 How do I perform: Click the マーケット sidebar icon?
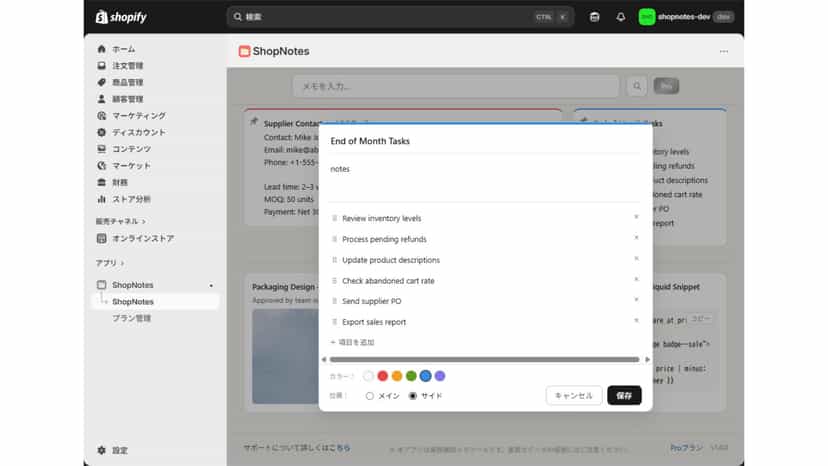pos(101,165)
